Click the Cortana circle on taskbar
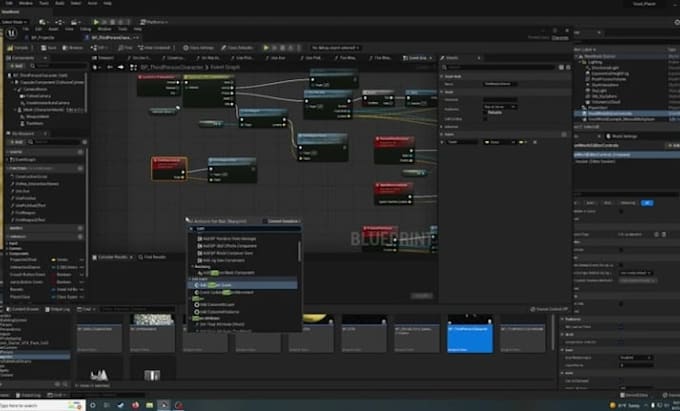Viewport: 680px width, 411px height. tap(92, 405)
